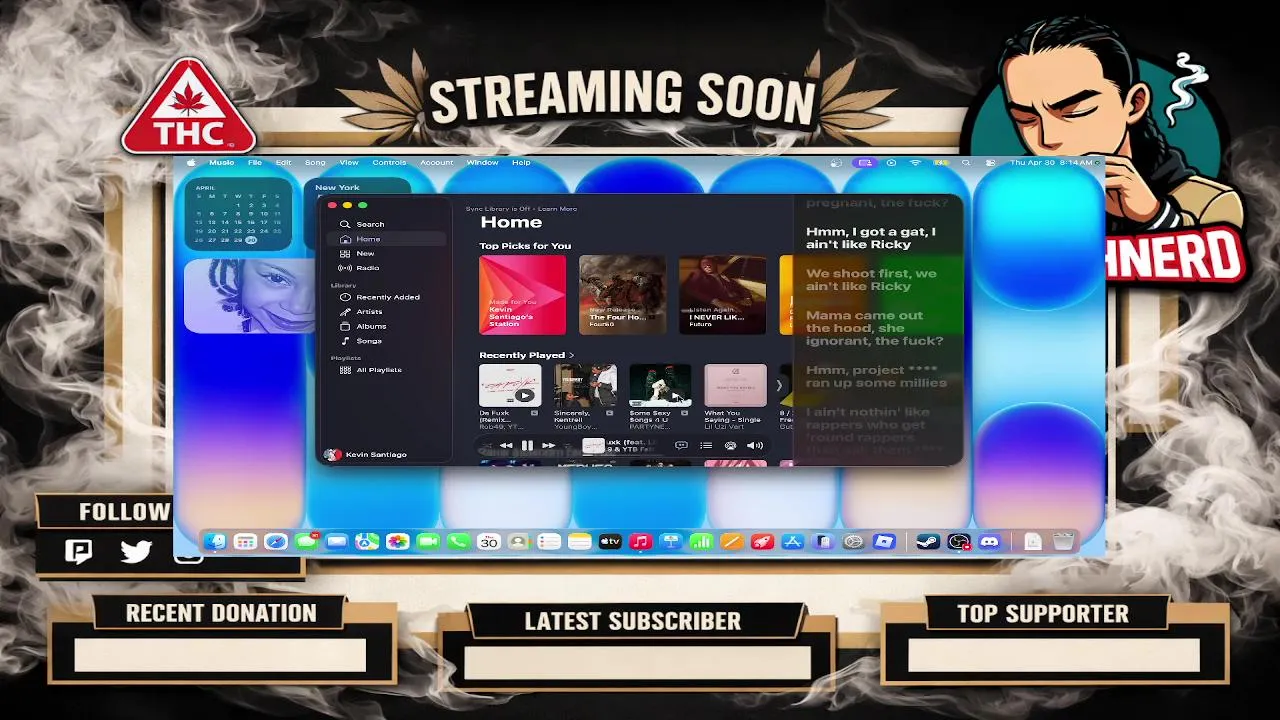Open AirPlay output selector
This screenshot has width=1280, height=720.
(730, 445)
